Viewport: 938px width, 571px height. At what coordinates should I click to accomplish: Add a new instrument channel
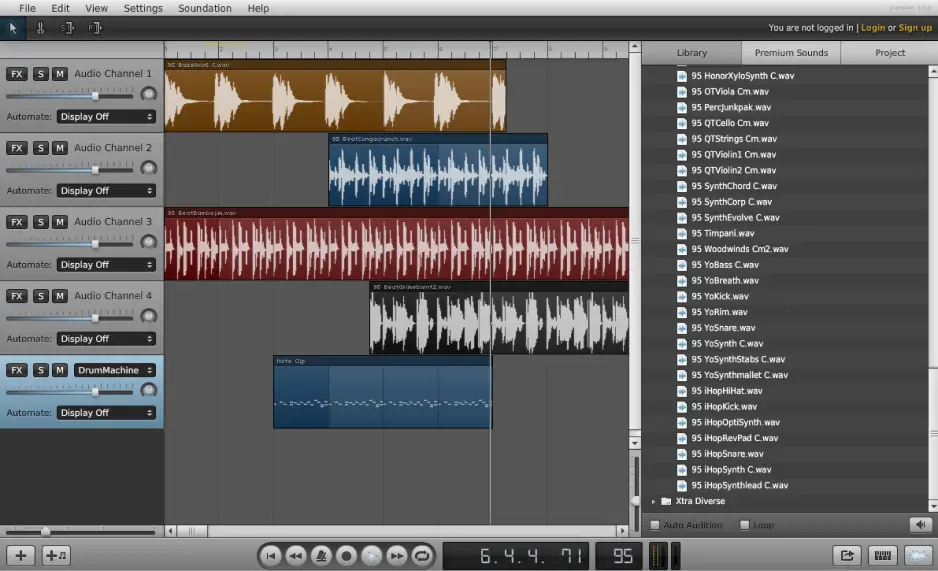[x=56, y=556]
